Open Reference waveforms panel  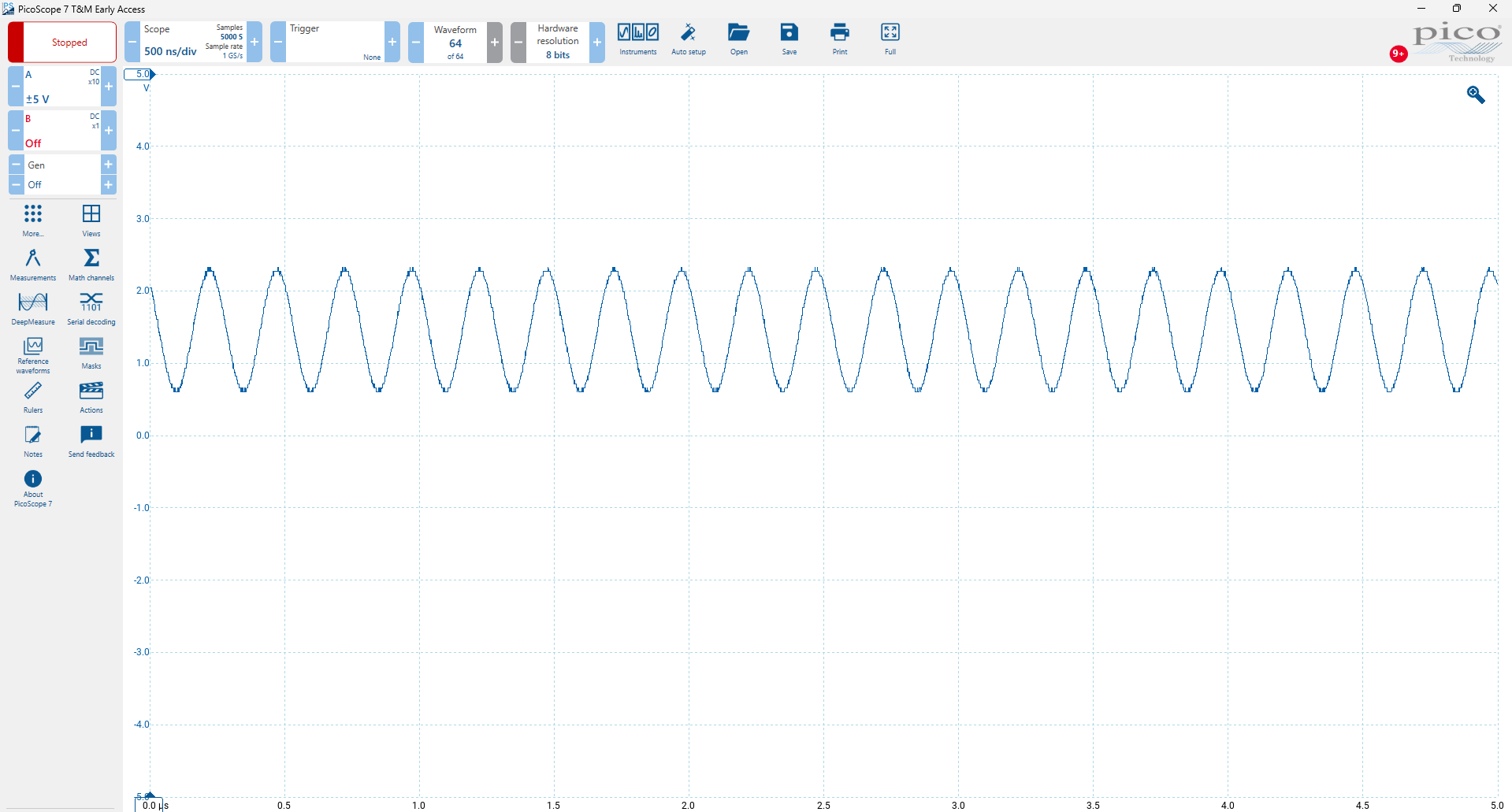33,354
